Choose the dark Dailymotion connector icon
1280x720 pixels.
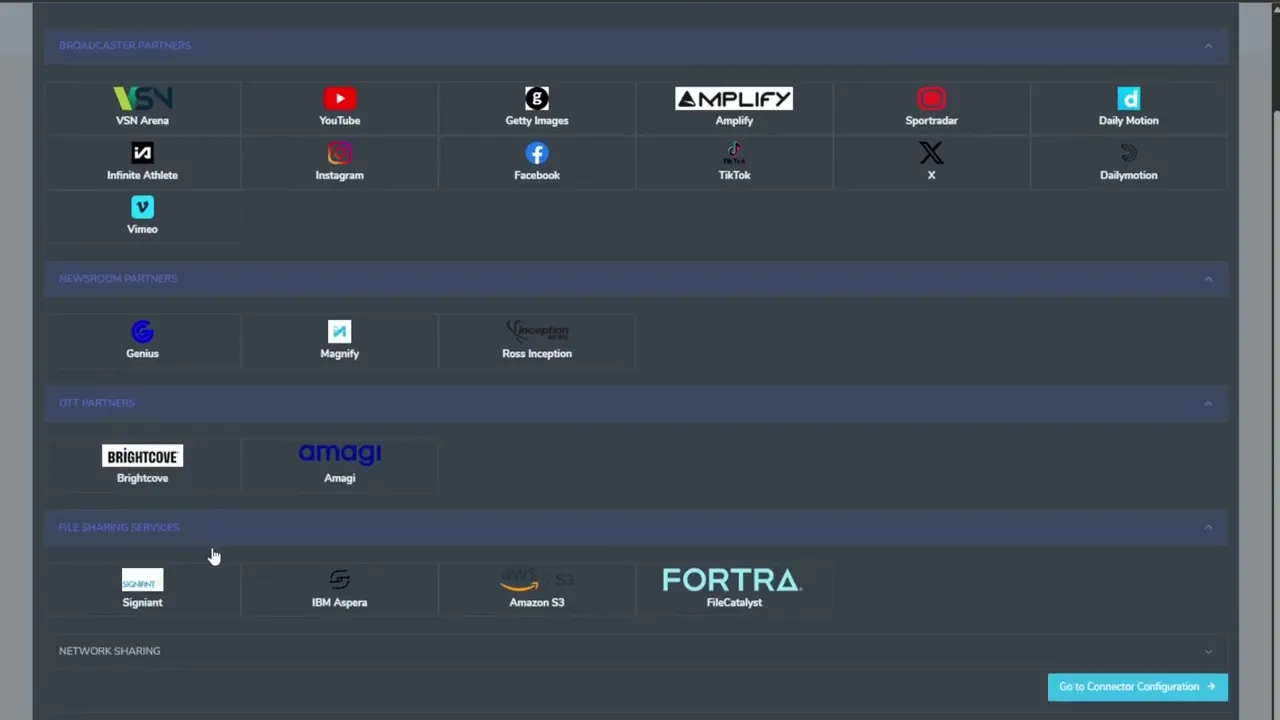tap(1129, 153)
